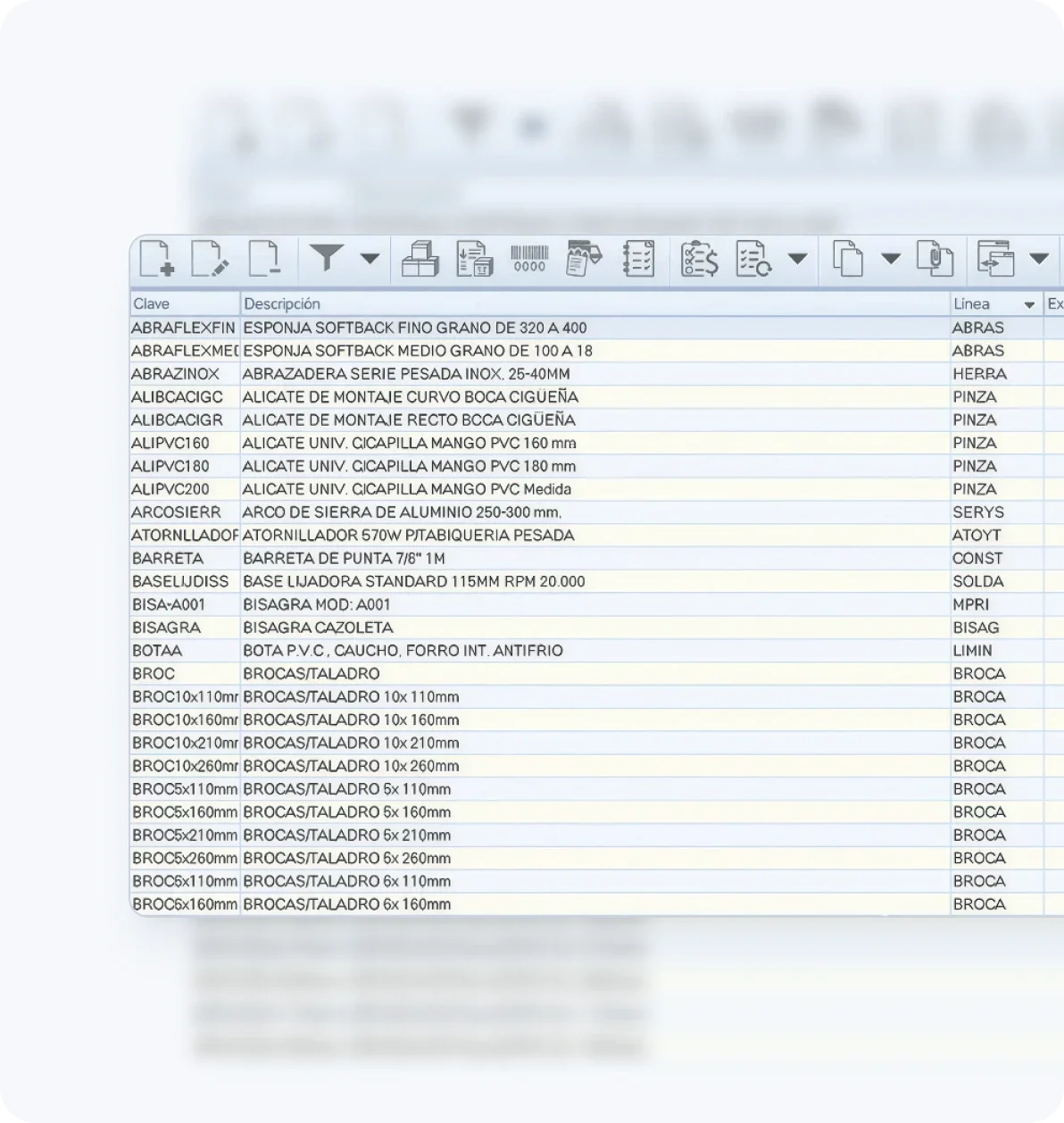This screenshot has width=1064, height=1123.
Task: Apply the funnel filter tool
Action: (x=327, y=259)
